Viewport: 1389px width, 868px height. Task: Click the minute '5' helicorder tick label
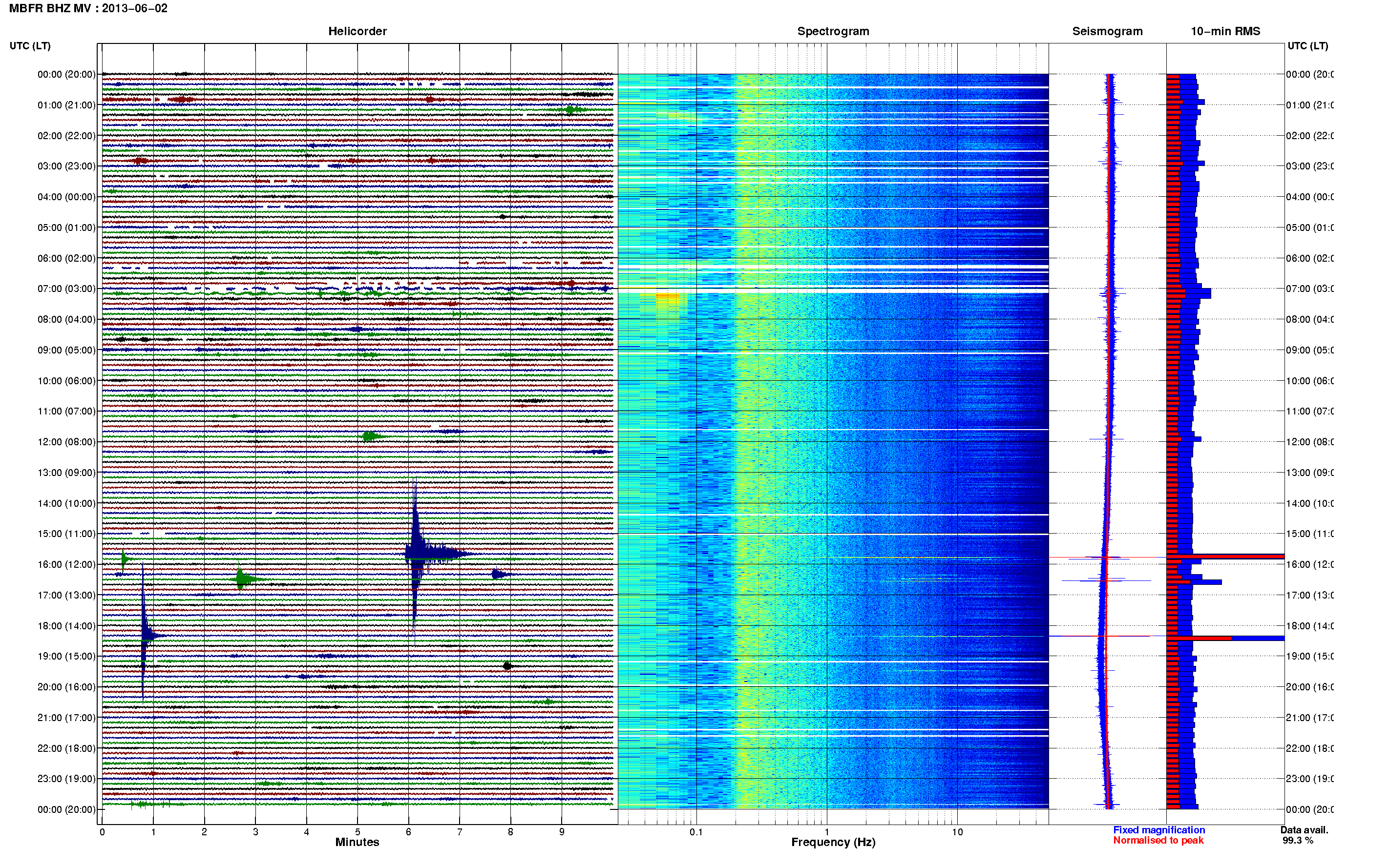pyautogui.click(x=357, y=832)
